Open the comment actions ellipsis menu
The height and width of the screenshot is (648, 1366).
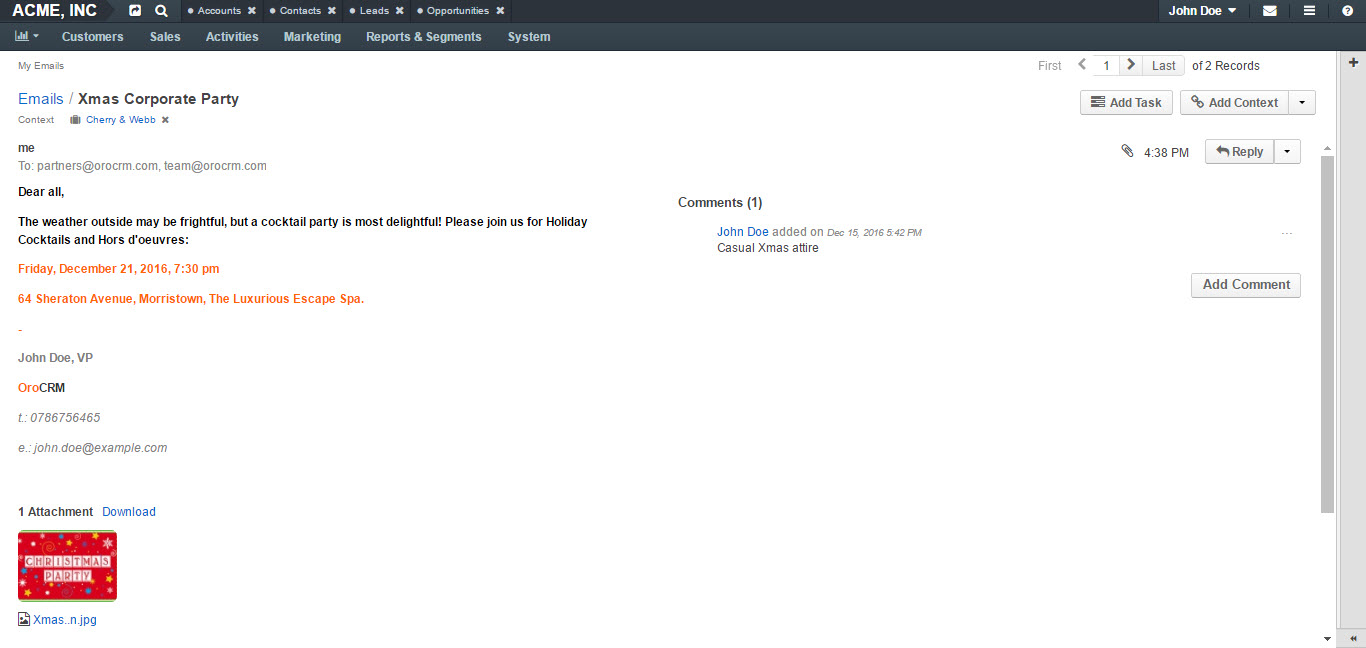pos(1287,234)
